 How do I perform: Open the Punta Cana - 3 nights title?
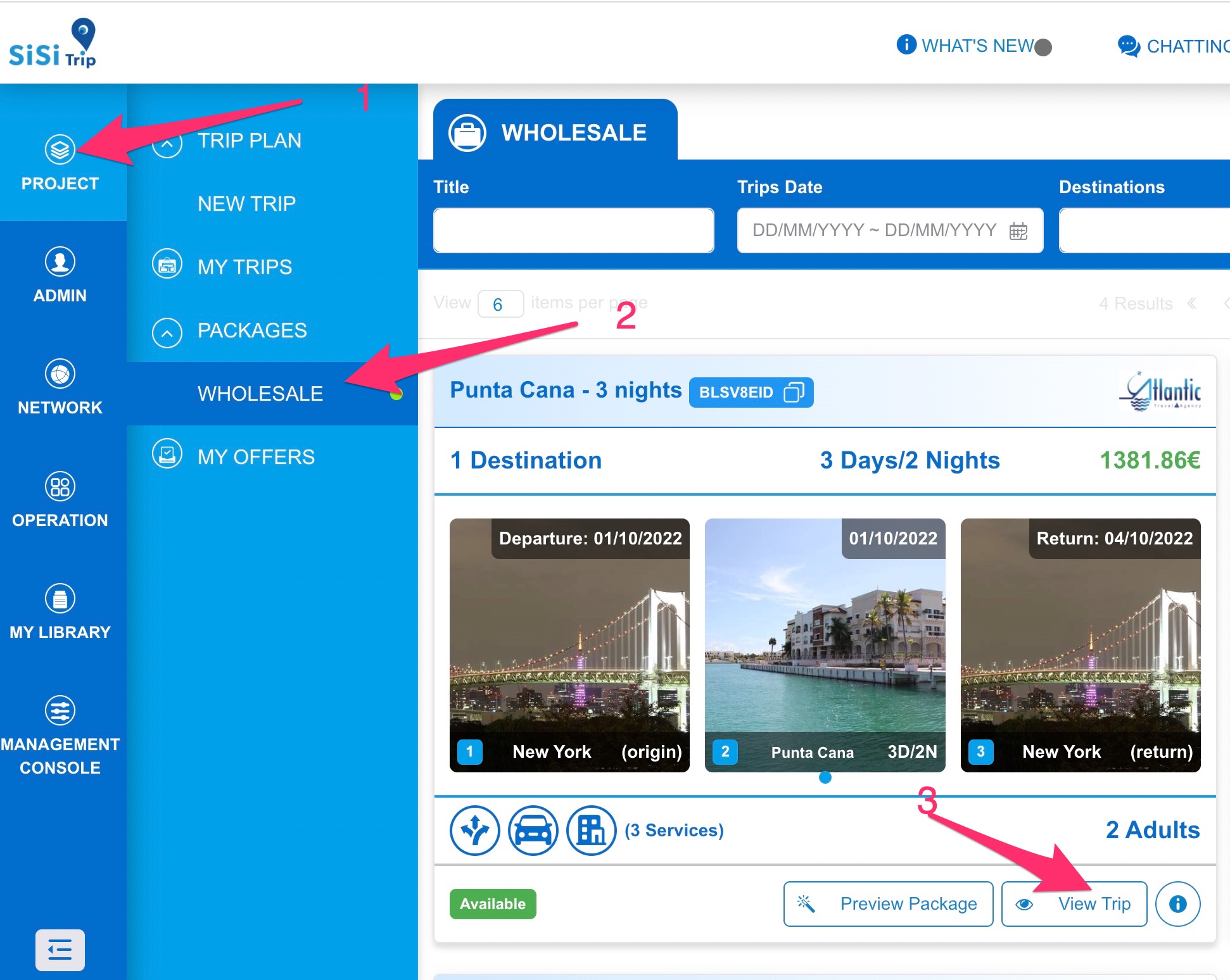tap(566, 390)
